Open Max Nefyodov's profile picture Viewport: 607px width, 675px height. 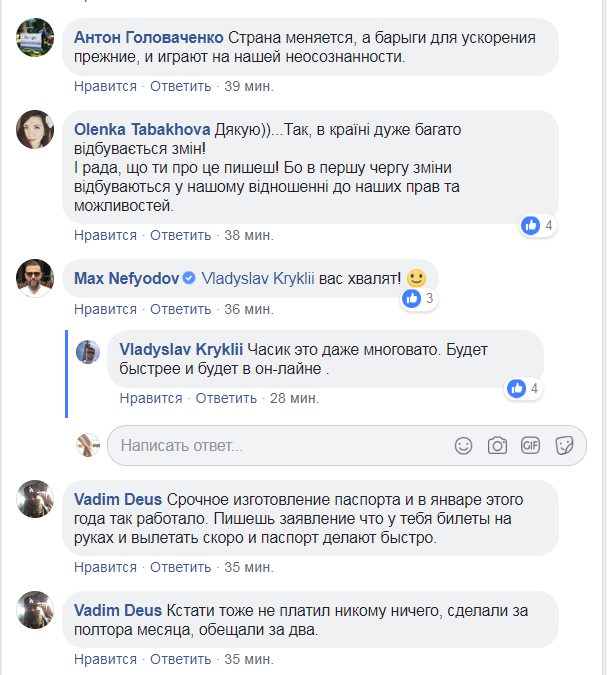click(35, 279)
